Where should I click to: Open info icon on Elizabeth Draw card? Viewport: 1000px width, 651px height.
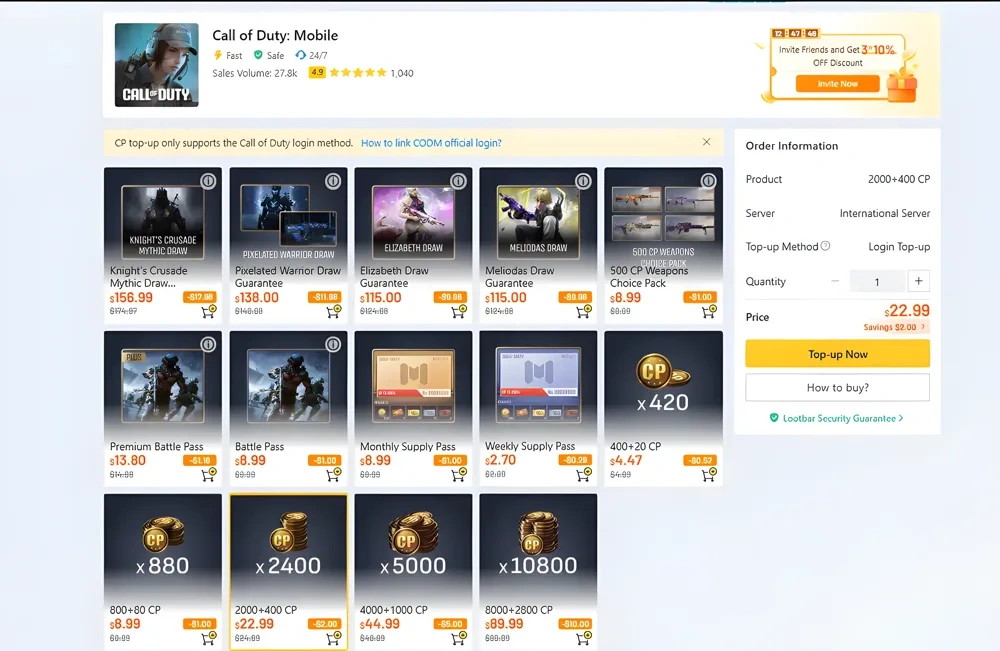point(458,181)
